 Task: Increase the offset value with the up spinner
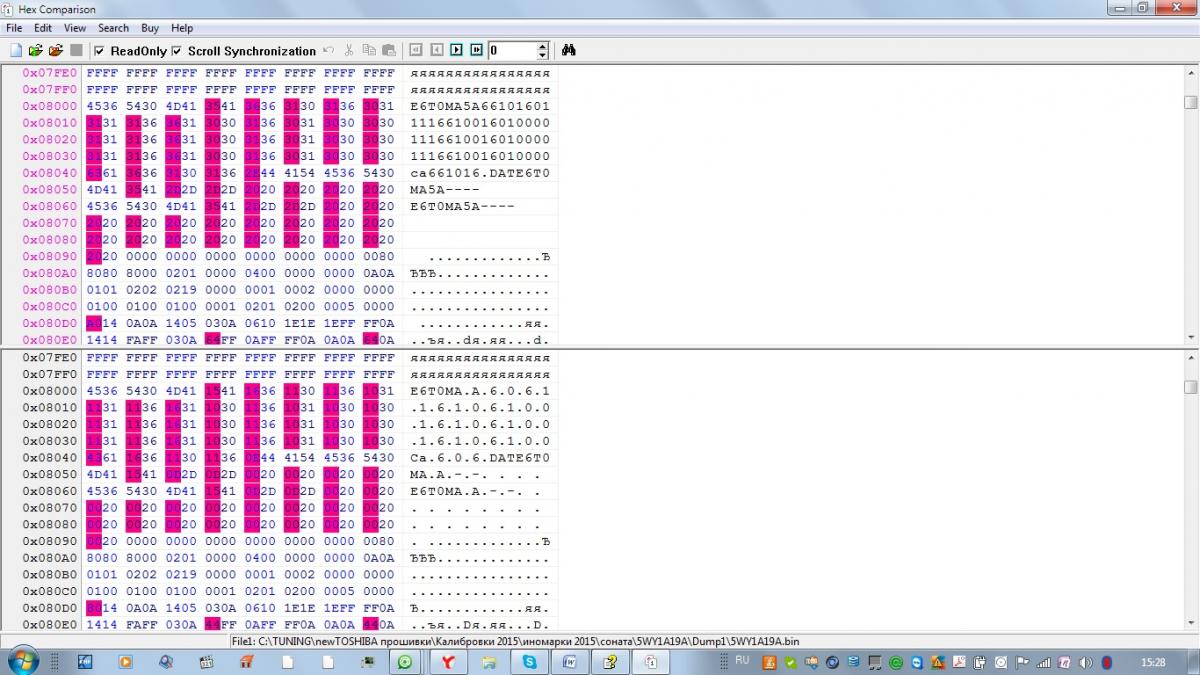(x=543, y=46)
